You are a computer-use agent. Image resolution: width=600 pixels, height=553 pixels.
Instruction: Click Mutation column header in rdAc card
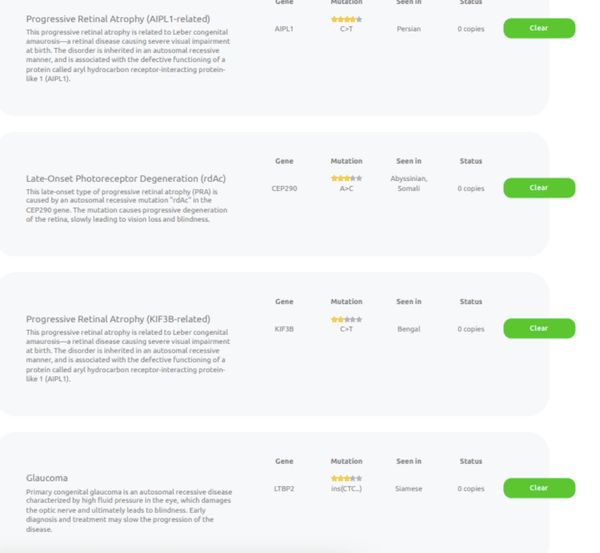(346, 161)
